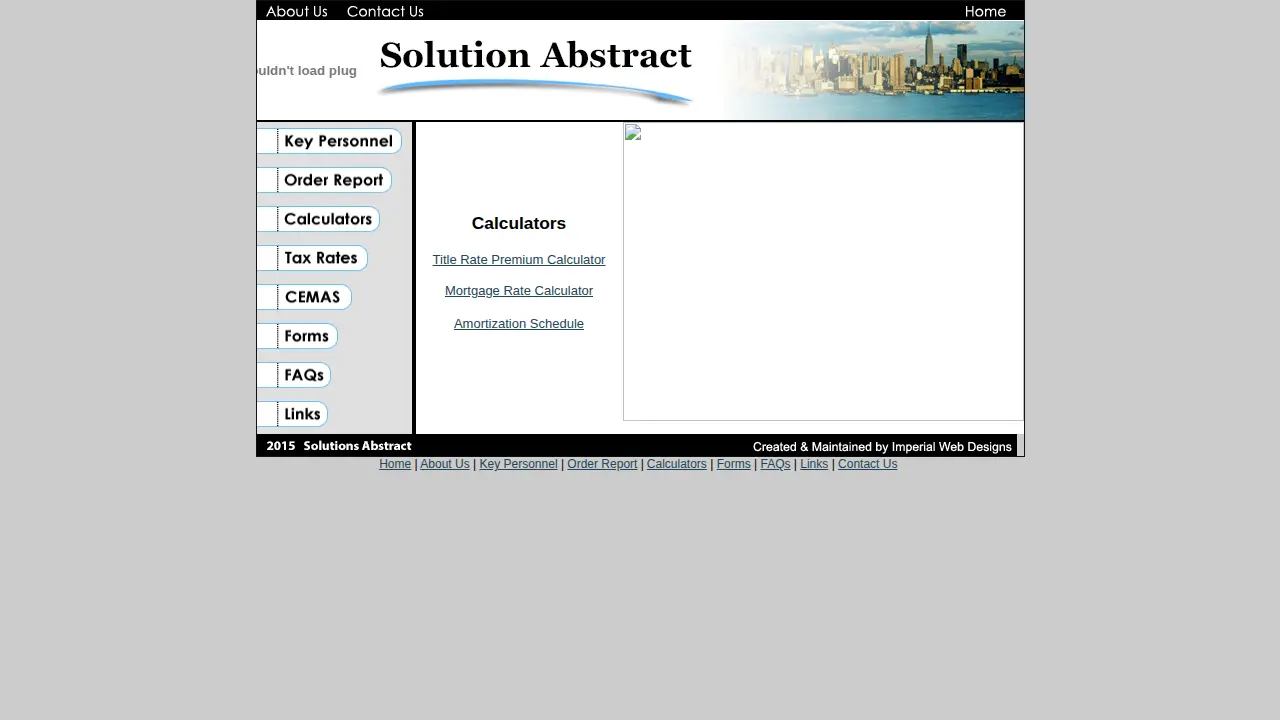Follow the footer Home link

(x=395, y=464)
